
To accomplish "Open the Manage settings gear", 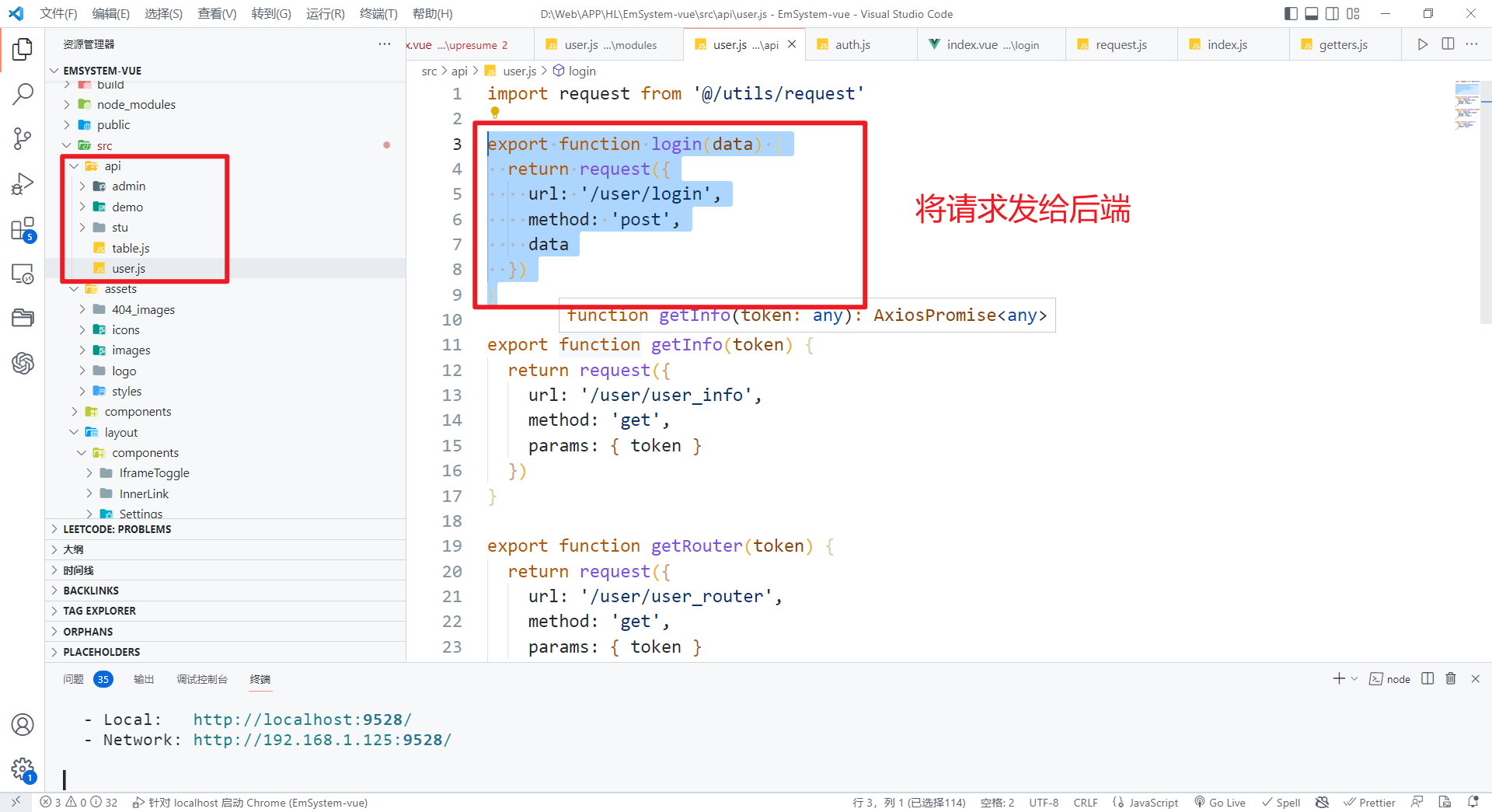I will (x=23, y=770).
